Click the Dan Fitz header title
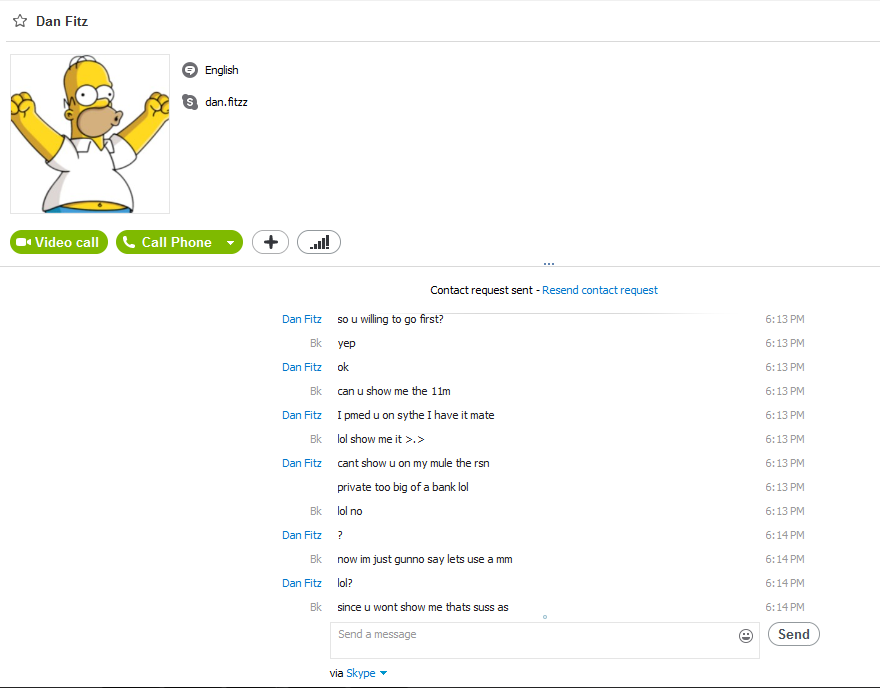This screenshot has width=880, height=688. (x=62, y=21)
